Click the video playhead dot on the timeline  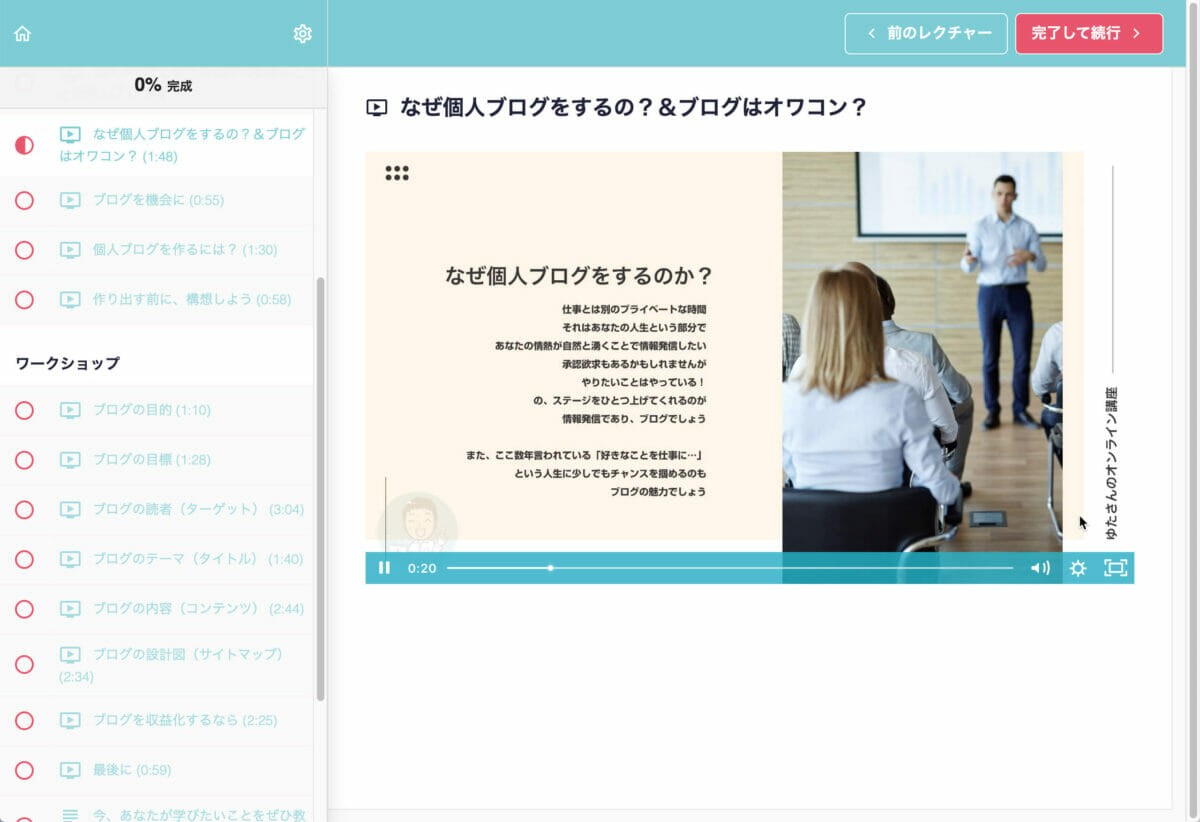[x=550, y=568]
